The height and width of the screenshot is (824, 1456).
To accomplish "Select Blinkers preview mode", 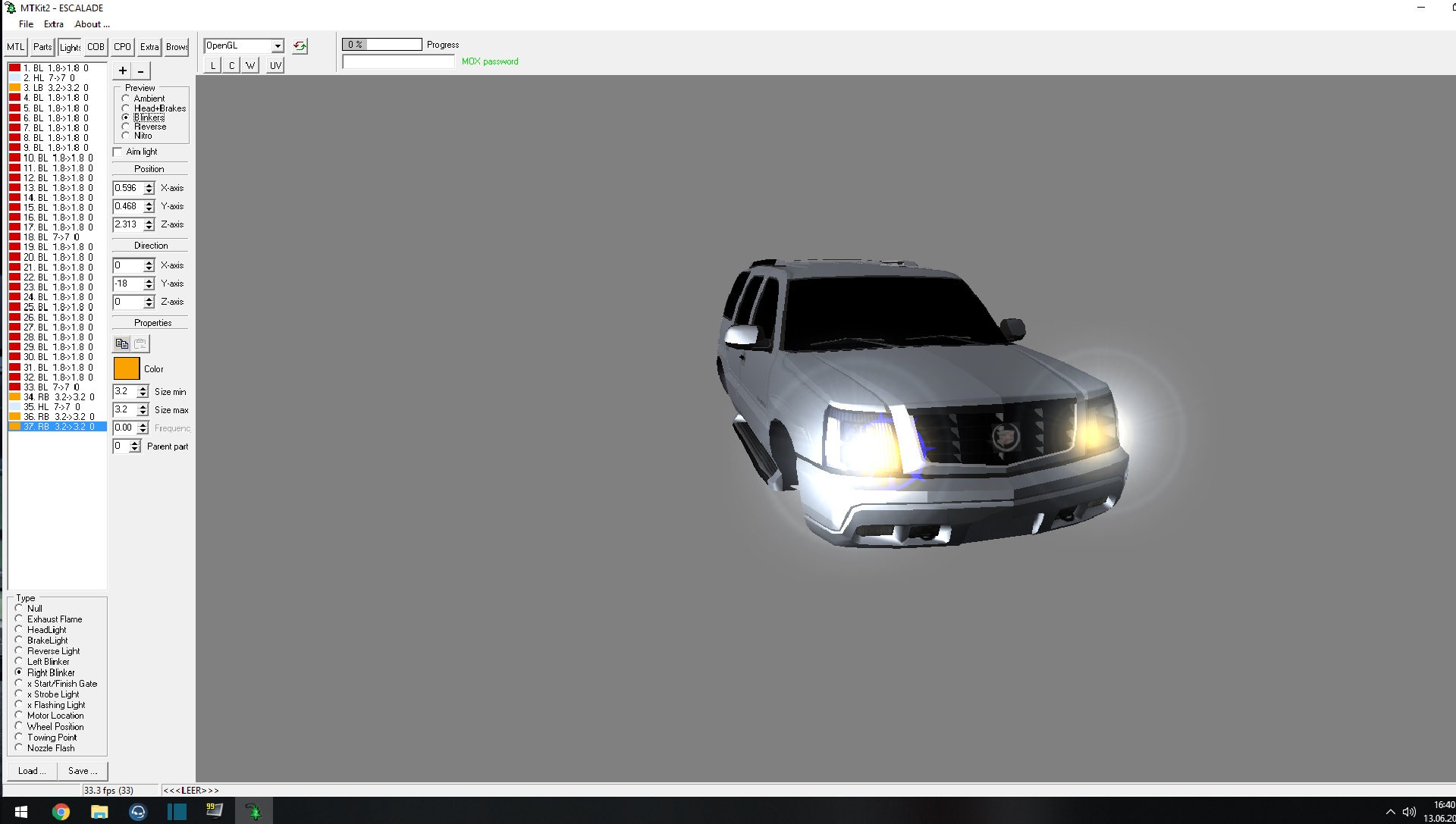I will (x=126, y=117).
